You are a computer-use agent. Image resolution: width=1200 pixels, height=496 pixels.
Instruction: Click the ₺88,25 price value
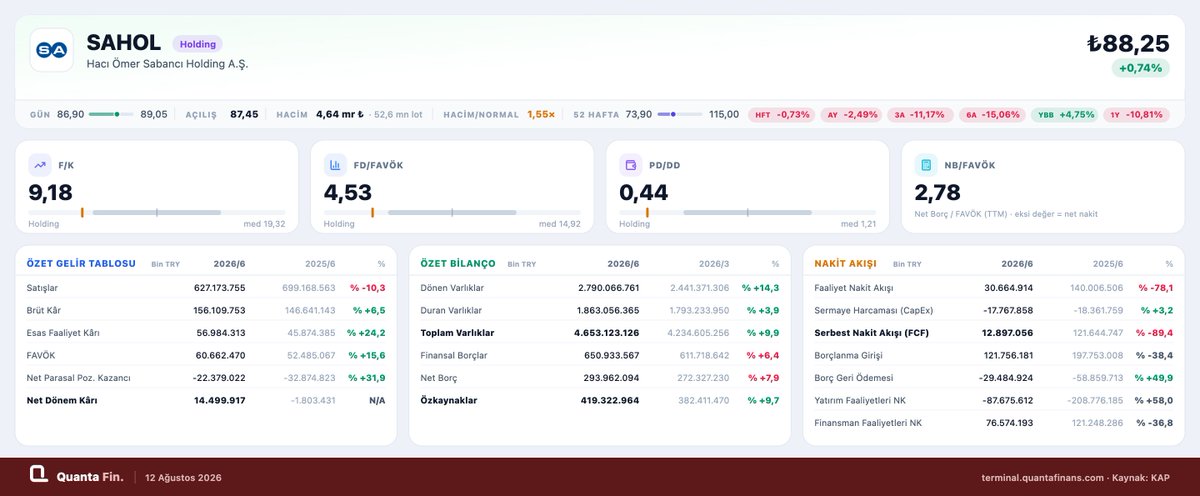tap(1129, 43)
